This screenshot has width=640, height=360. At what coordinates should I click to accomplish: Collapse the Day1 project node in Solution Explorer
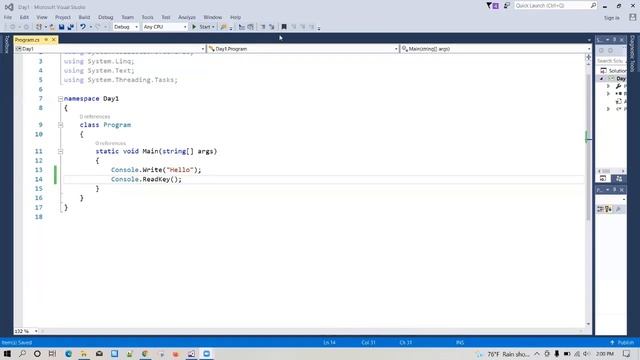pos(602,79)
